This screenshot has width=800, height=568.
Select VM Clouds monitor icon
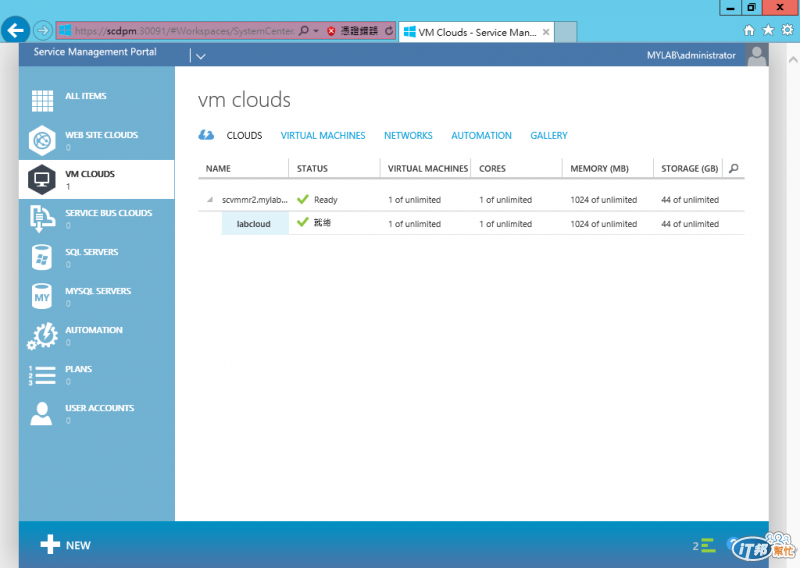[x=42, y=180]
